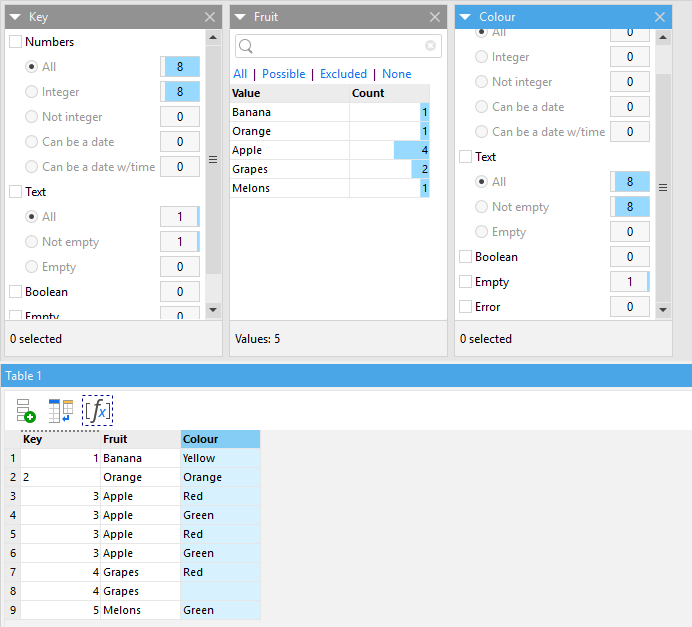
Task: Click the scroll down arrow in Key panel
Action: coord(212,310)
